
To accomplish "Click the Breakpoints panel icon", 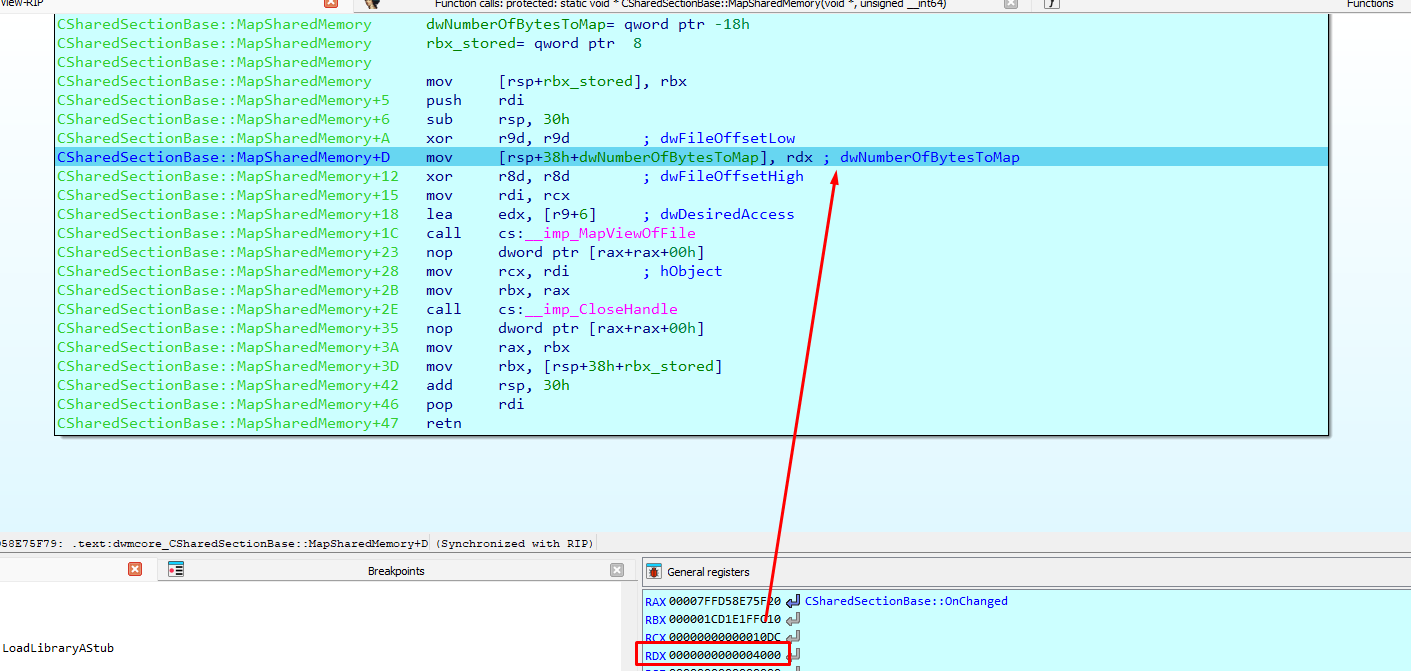I will (176, 570).
